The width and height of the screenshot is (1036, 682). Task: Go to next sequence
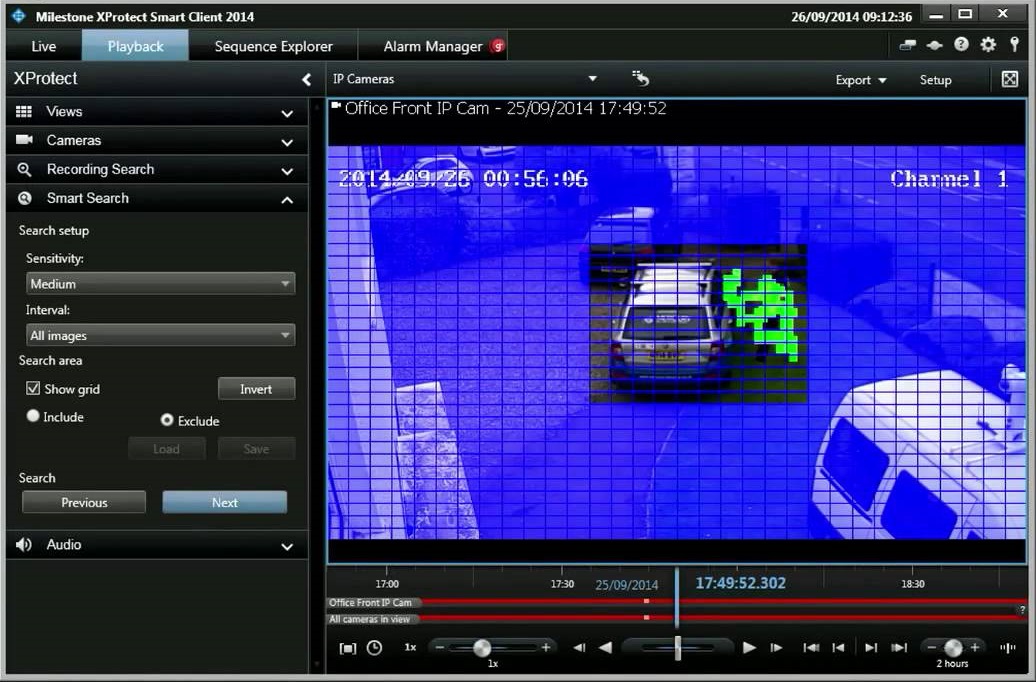point(871,648)
